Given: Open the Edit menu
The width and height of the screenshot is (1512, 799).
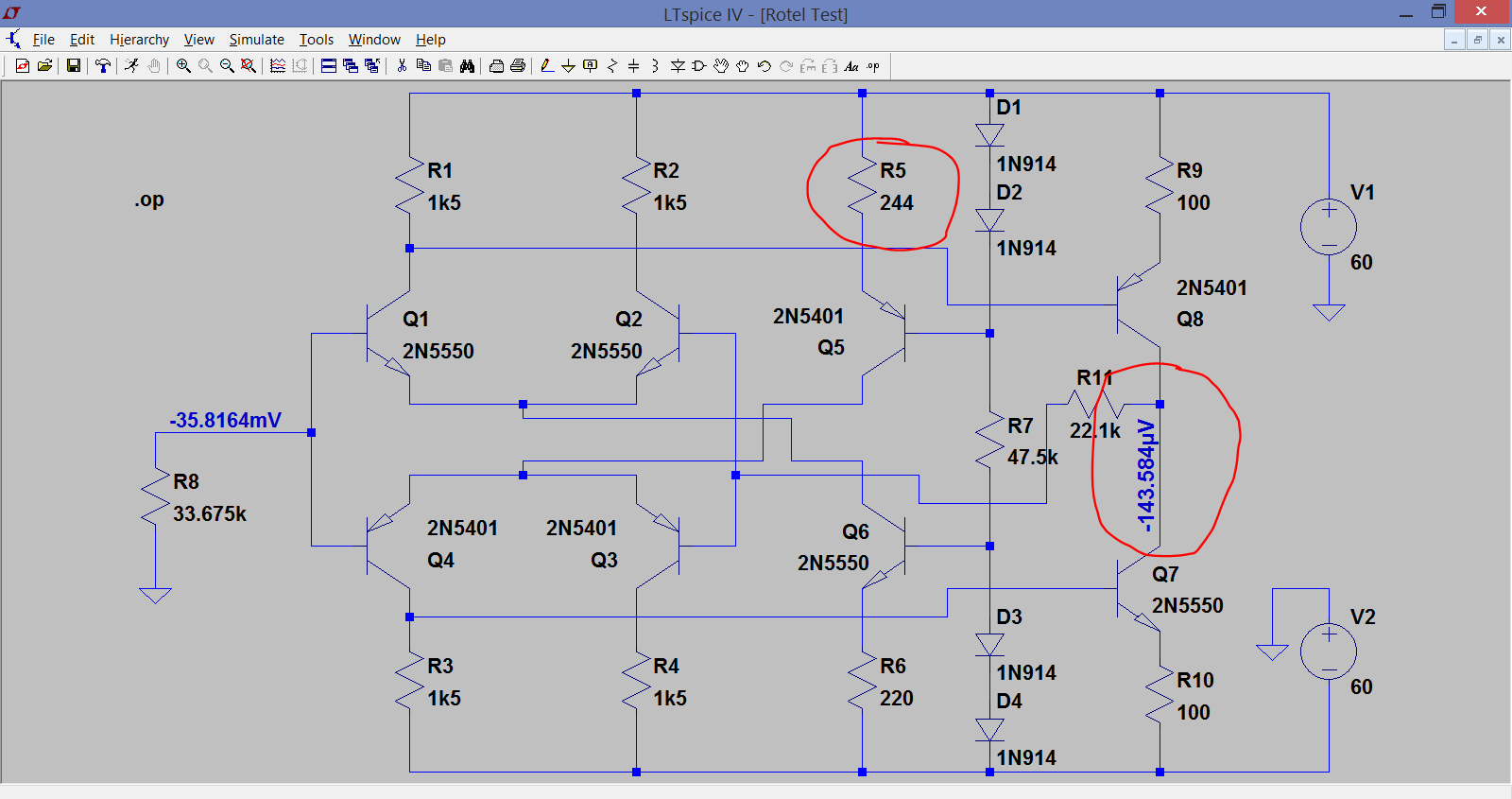Looking at the screenshot, I should tap(82, 40).
